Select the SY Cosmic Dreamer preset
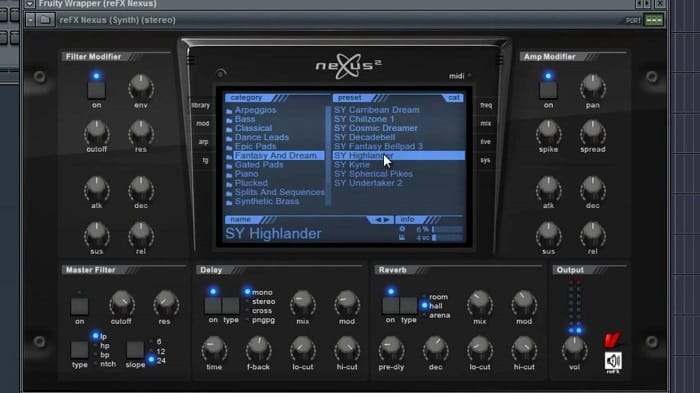This screenshot has height=393, width=700. click(x=376, y=128)
